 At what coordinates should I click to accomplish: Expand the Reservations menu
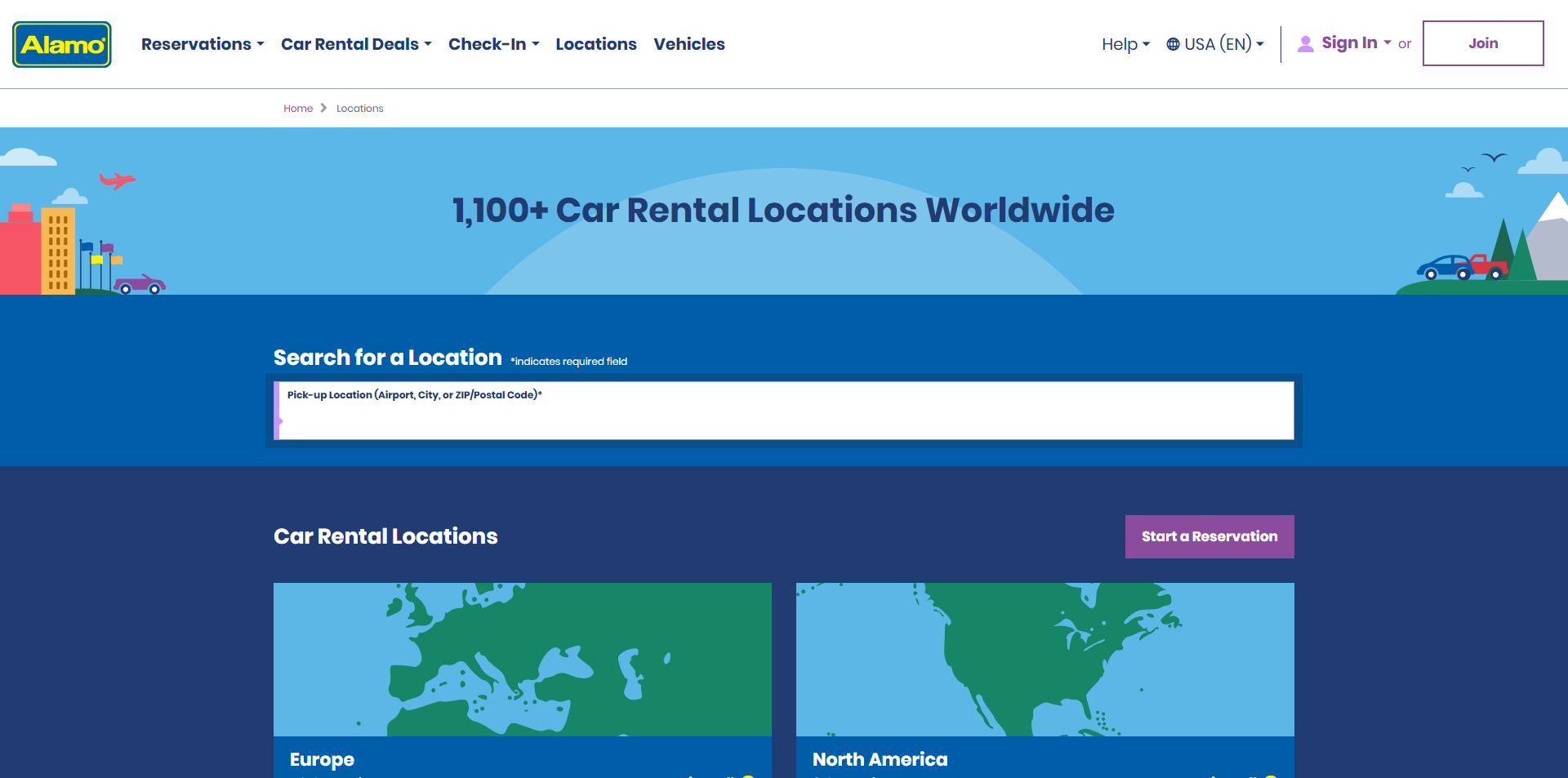coord(202,44)
